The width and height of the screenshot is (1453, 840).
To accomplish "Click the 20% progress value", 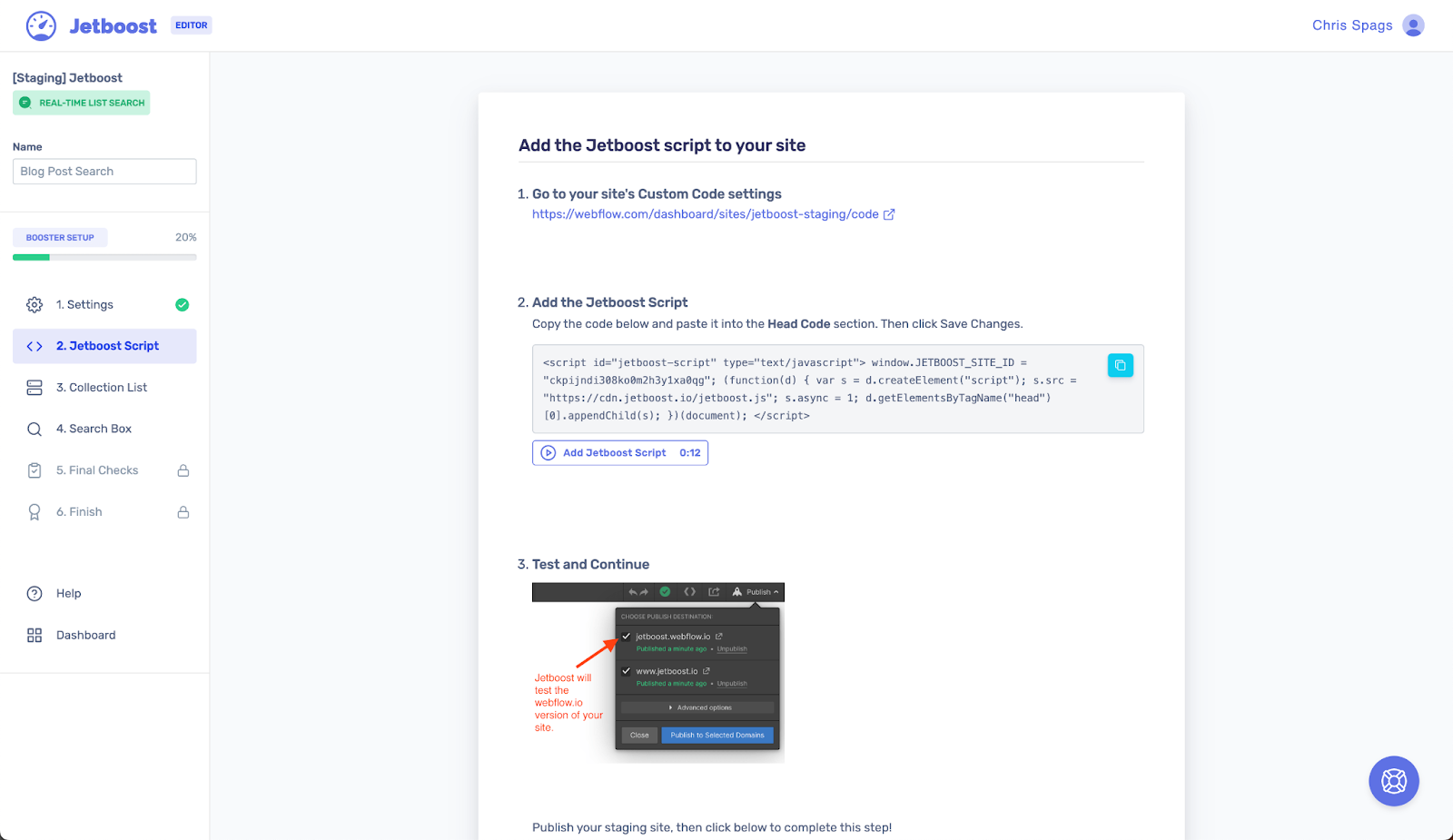I will click(x=186, y=238).
